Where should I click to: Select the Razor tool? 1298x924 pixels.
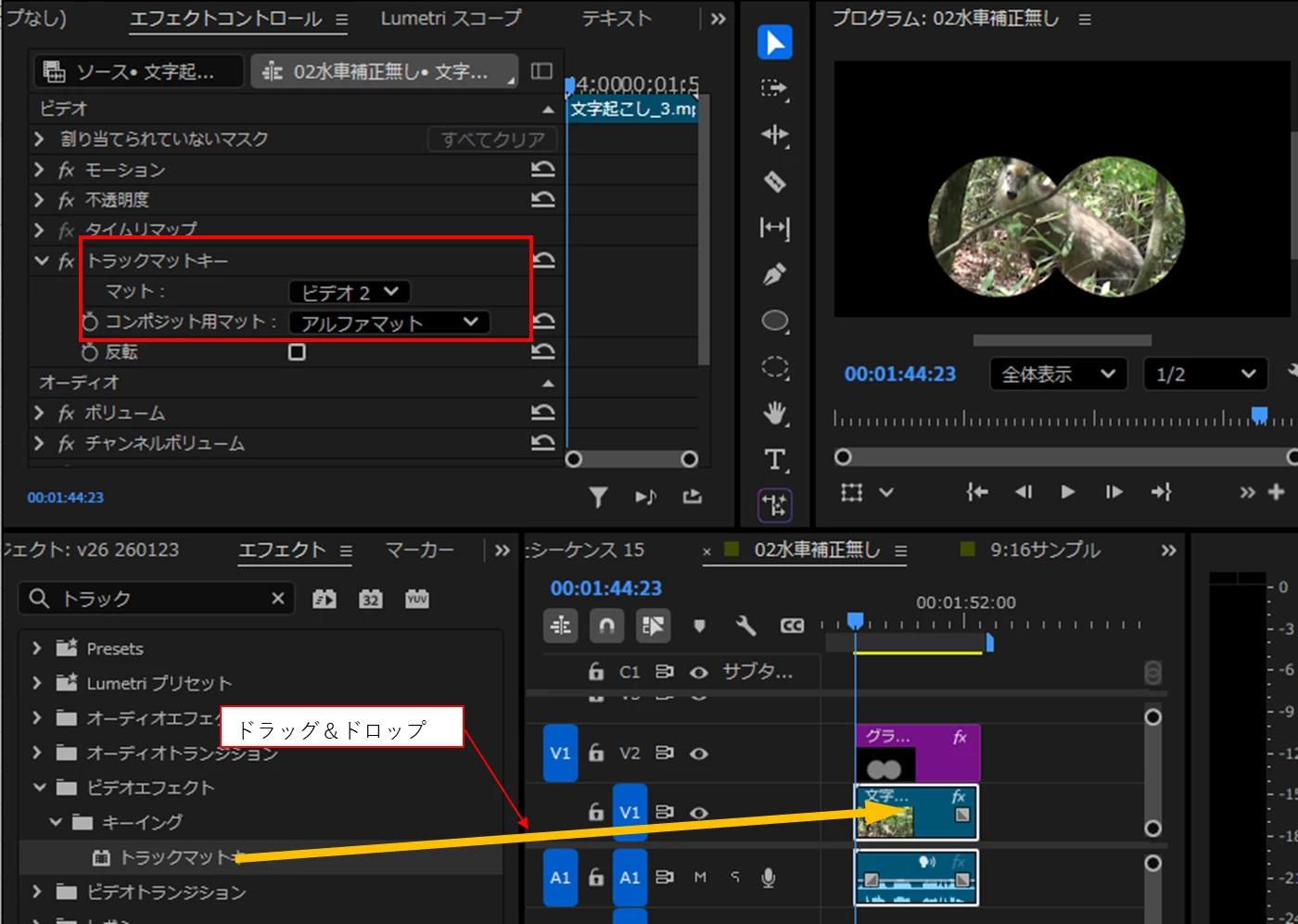point(774,182)
